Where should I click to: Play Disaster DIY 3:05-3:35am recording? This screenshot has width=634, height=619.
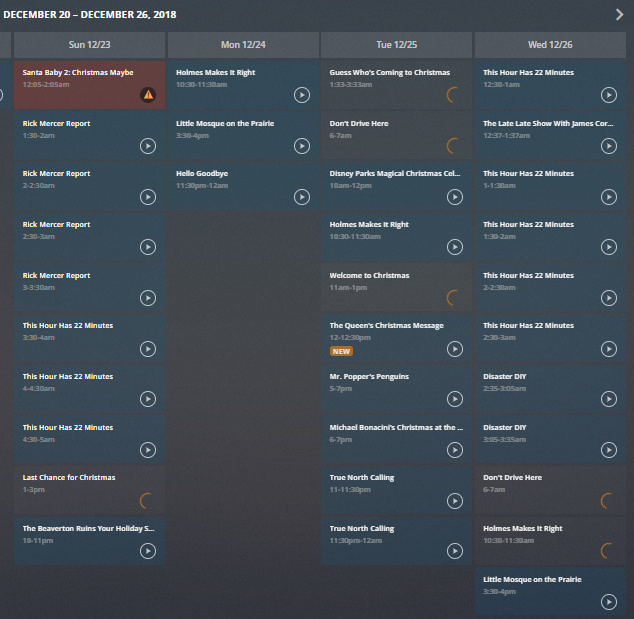(609, 450)
